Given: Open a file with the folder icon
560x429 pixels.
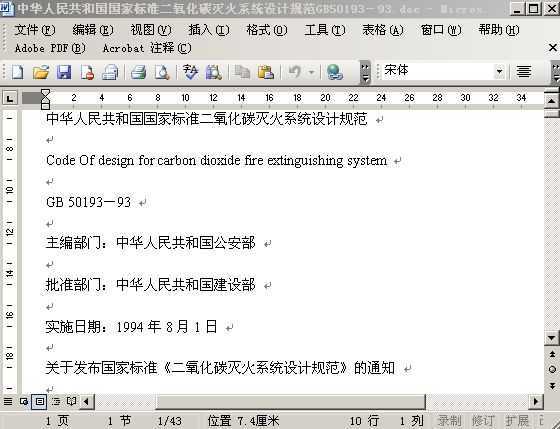Looking at the screenshot, I should point(41,72).
